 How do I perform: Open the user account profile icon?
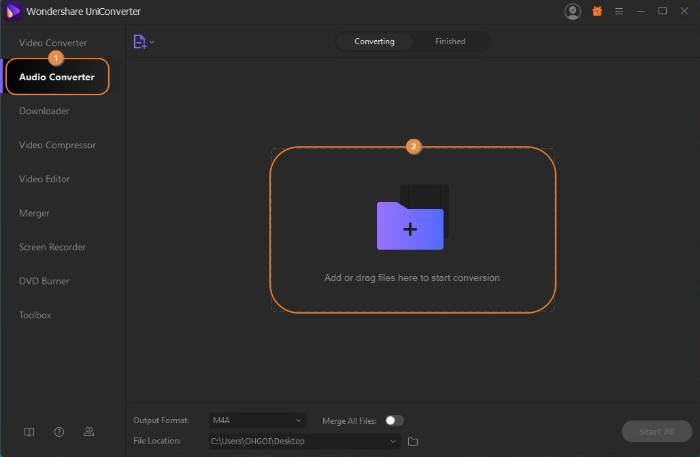(572, 11)
